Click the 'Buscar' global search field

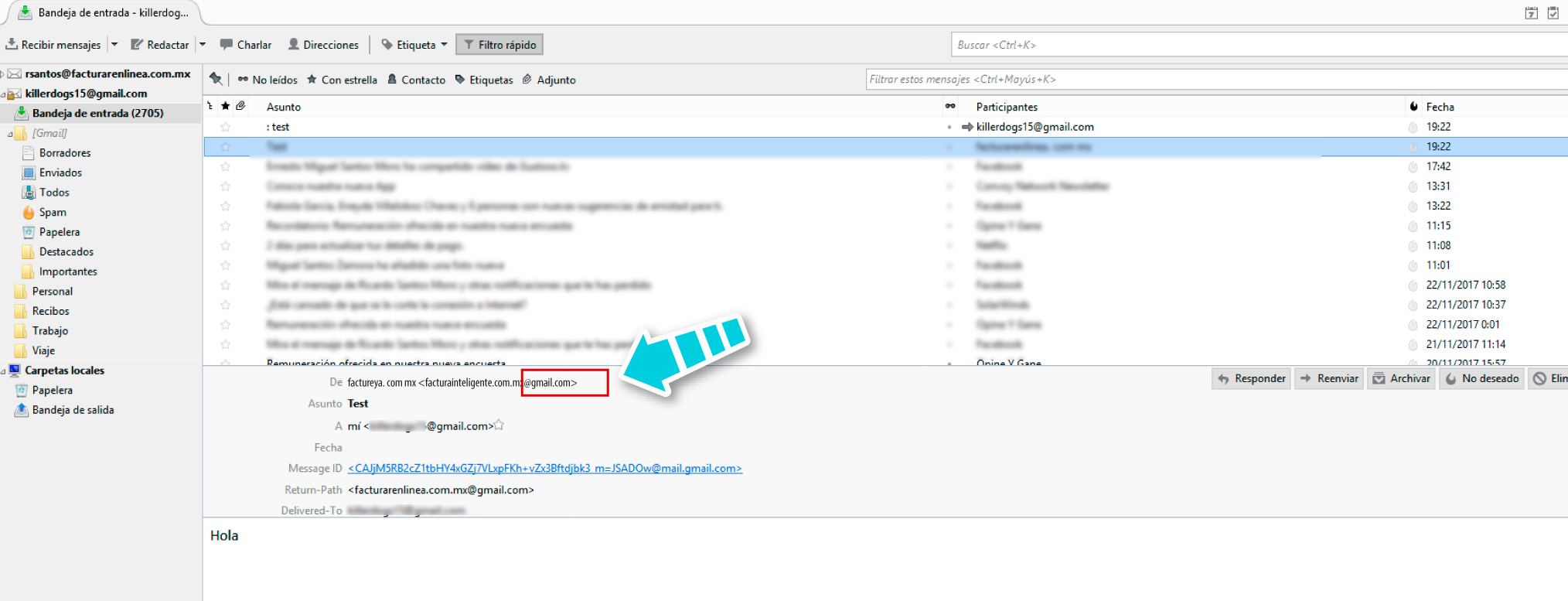[x=1253, y=45]
